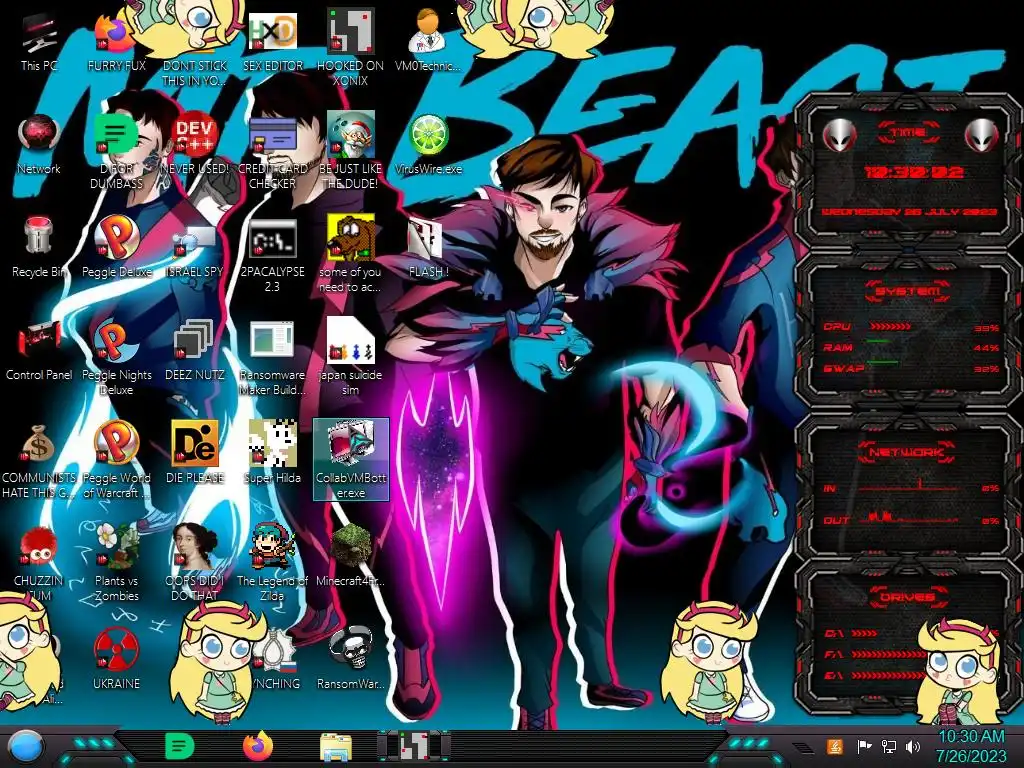Click the Java update tray icon
The height and width of the screenshot is (768, 1024).
835,746
